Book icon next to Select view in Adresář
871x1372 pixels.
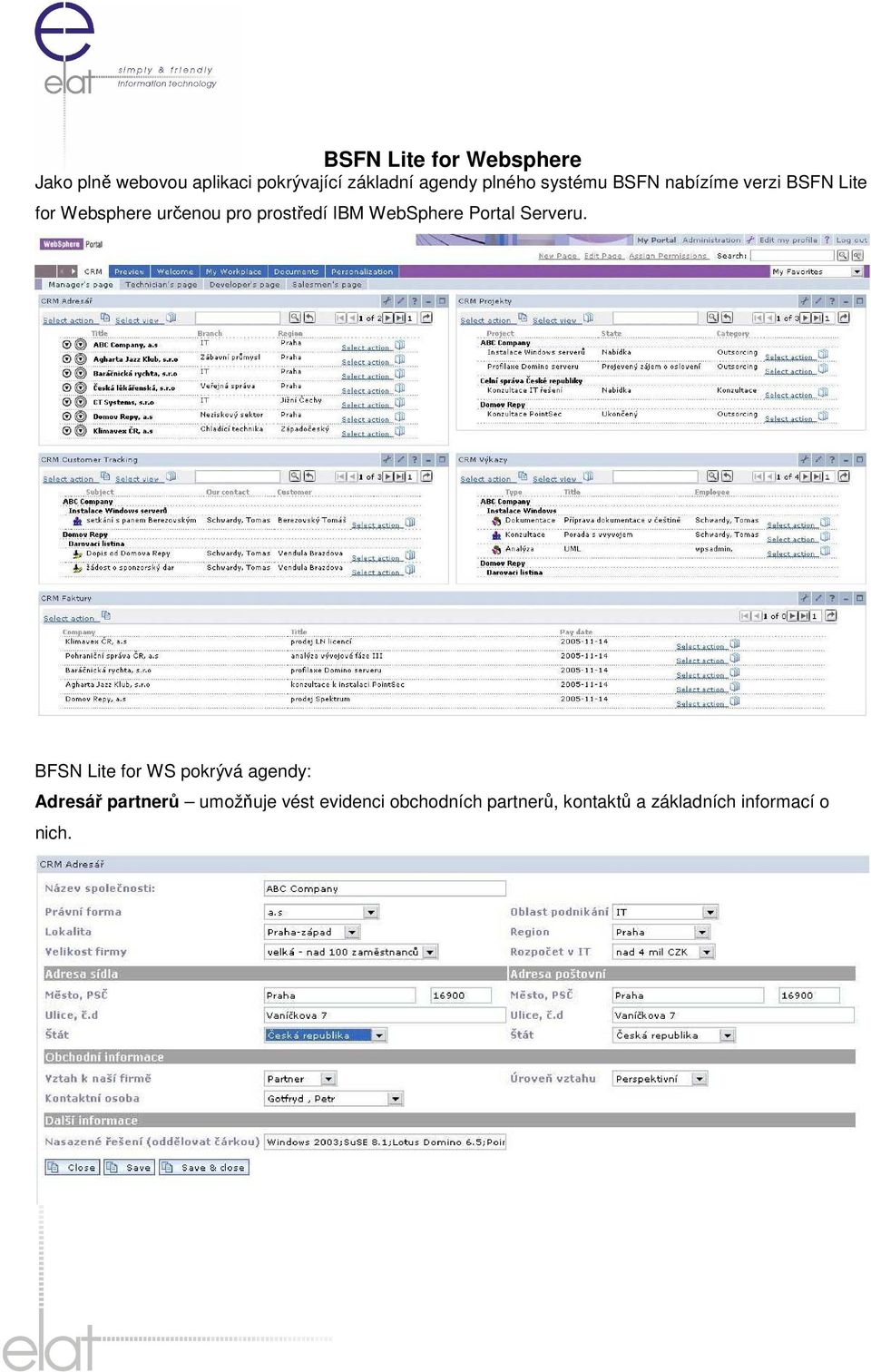171,318
